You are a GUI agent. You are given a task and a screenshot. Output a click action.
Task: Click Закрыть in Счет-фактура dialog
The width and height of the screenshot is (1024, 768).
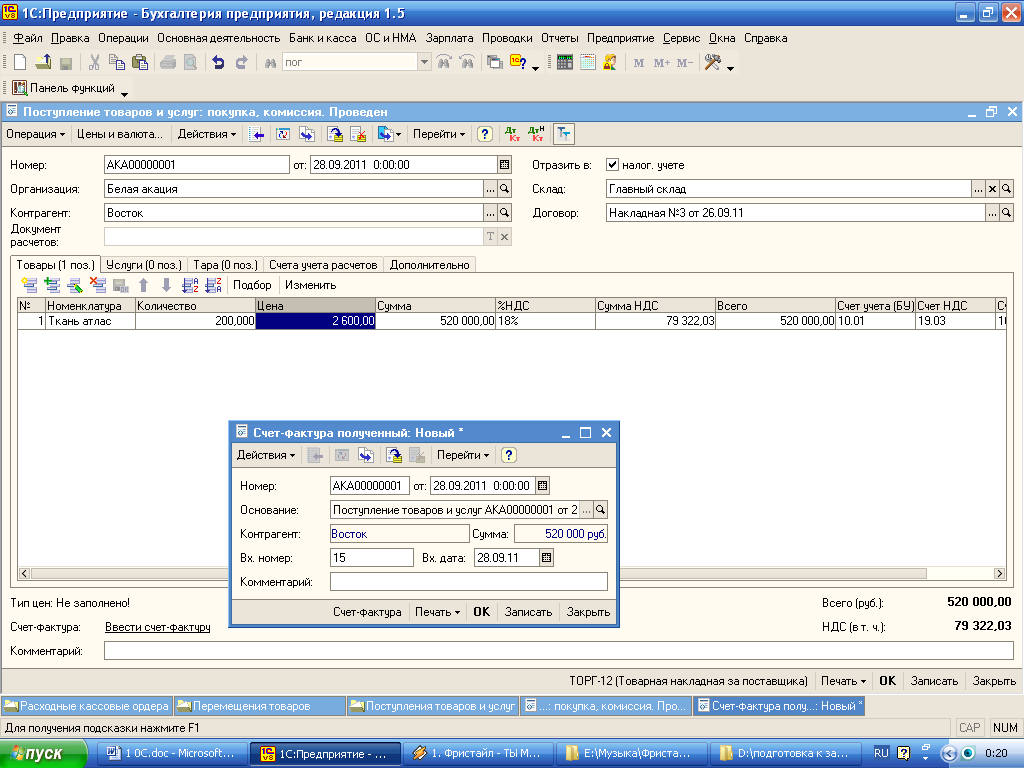(588, 612)
